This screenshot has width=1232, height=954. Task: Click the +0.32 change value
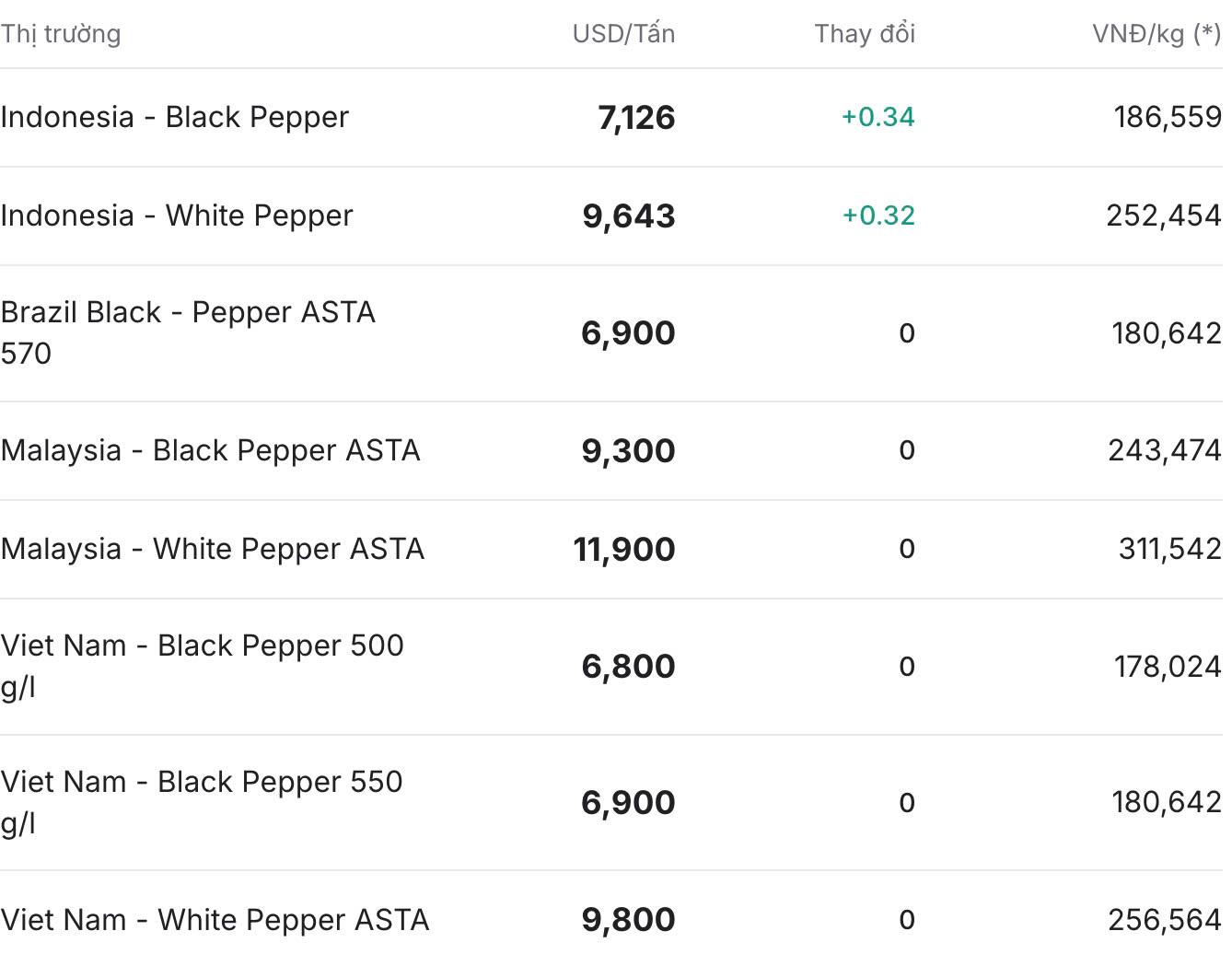coord(878,215)
